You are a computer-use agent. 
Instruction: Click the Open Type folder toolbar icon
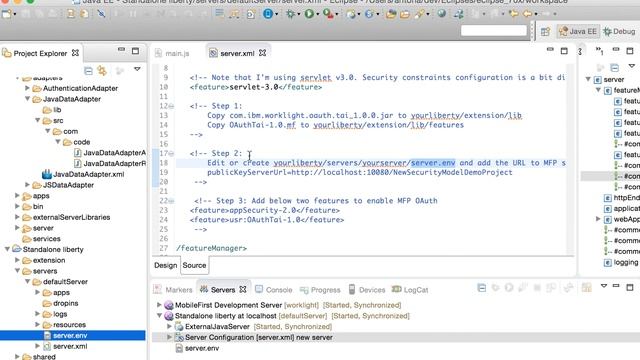391,14
